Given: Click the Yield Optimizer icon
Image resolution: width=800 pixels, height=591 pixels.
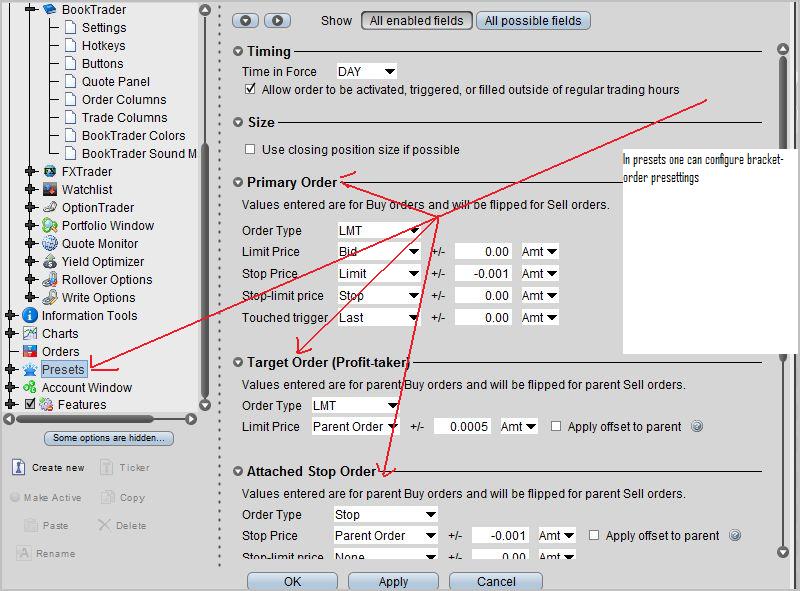Looking at the screenshot, I should [x=49, y=261].
